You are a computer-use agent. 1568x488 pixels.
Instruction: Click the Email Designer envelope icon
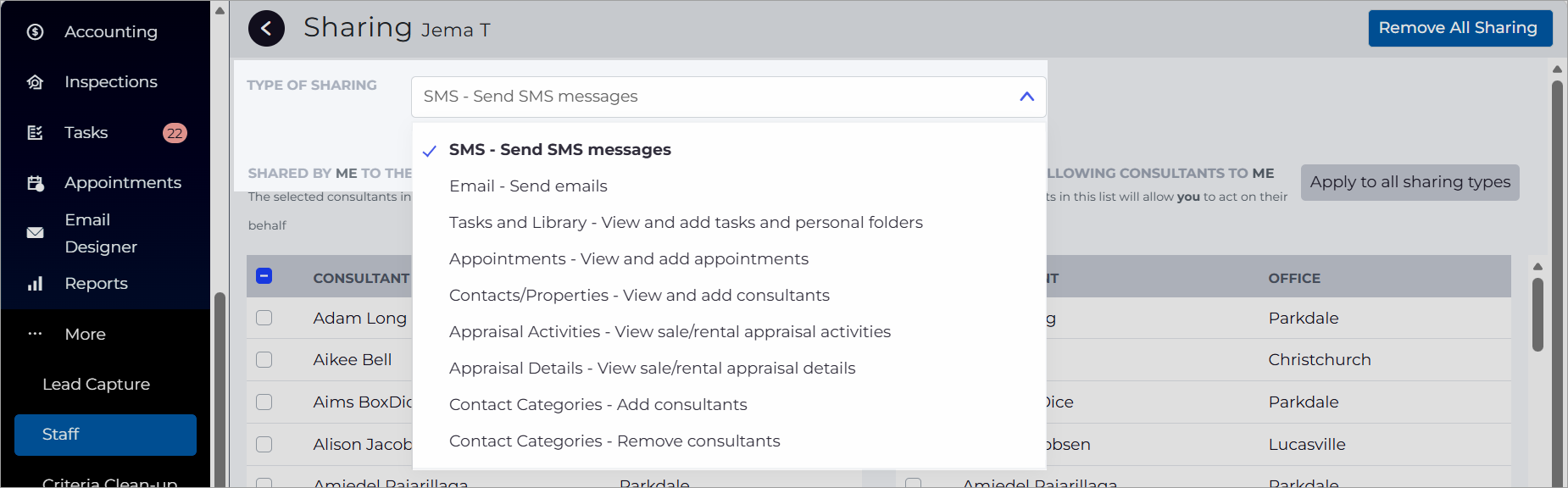(35, 233)
